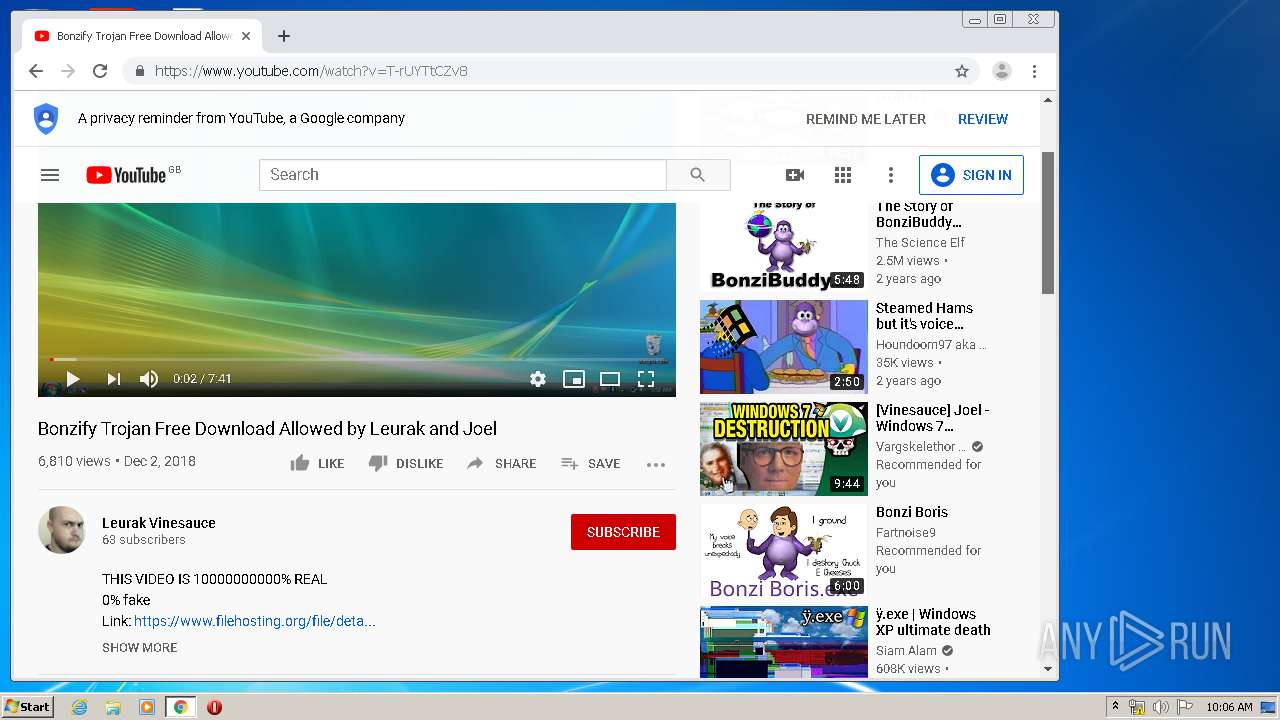This screenshot has width=1280, height=720.
Task: Open Leurak Vinesauce channel avatar
Action: click(62, 530)
